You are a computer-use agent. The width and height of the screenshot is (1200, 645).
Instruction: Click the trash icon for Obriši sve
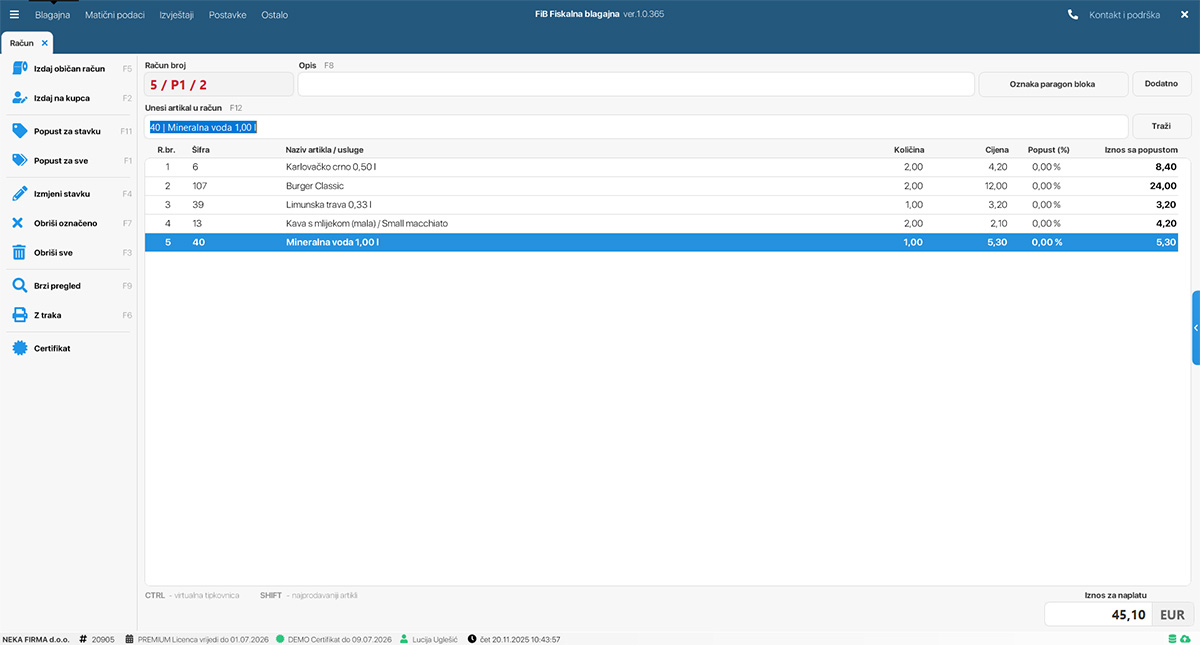(x=18, y=253)
